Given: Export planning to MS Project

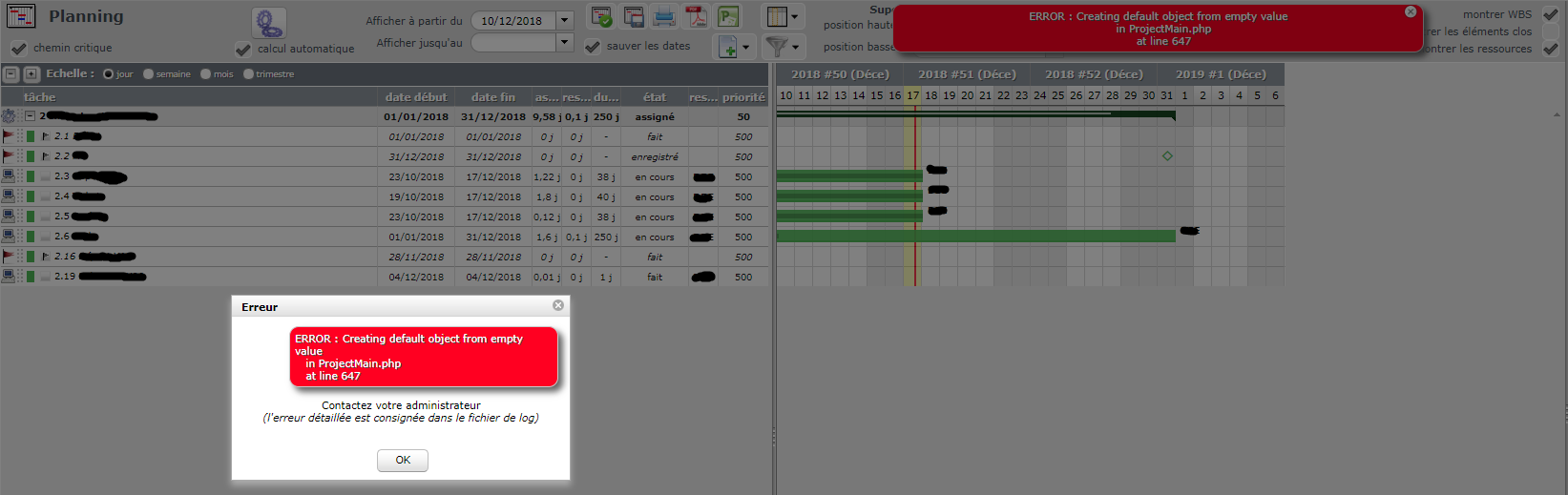Looking at the screenshot, I should tap(728, 17).
